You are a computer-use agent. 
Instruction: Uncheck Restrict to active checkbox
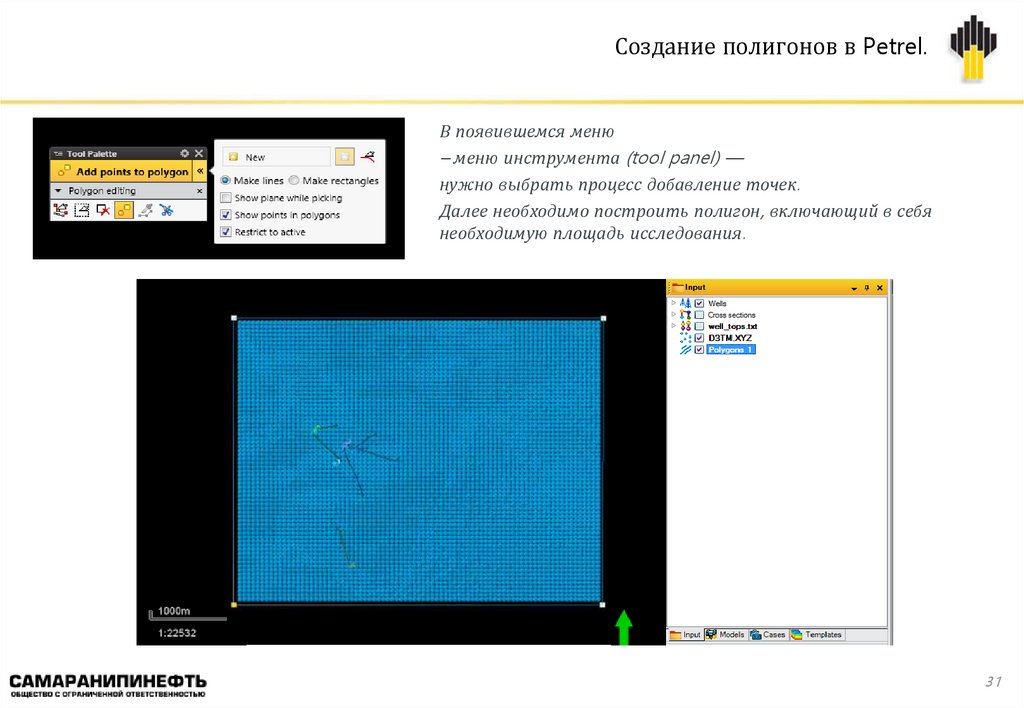pyautogui.click(x=226, y=232)
